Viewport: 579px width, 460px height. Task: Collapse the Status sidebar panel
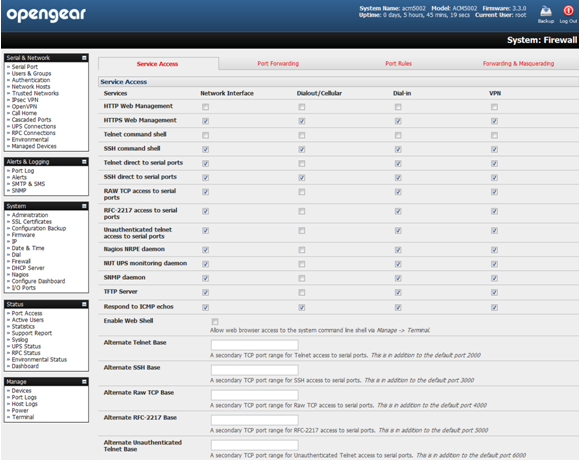[x=84, y=304]
